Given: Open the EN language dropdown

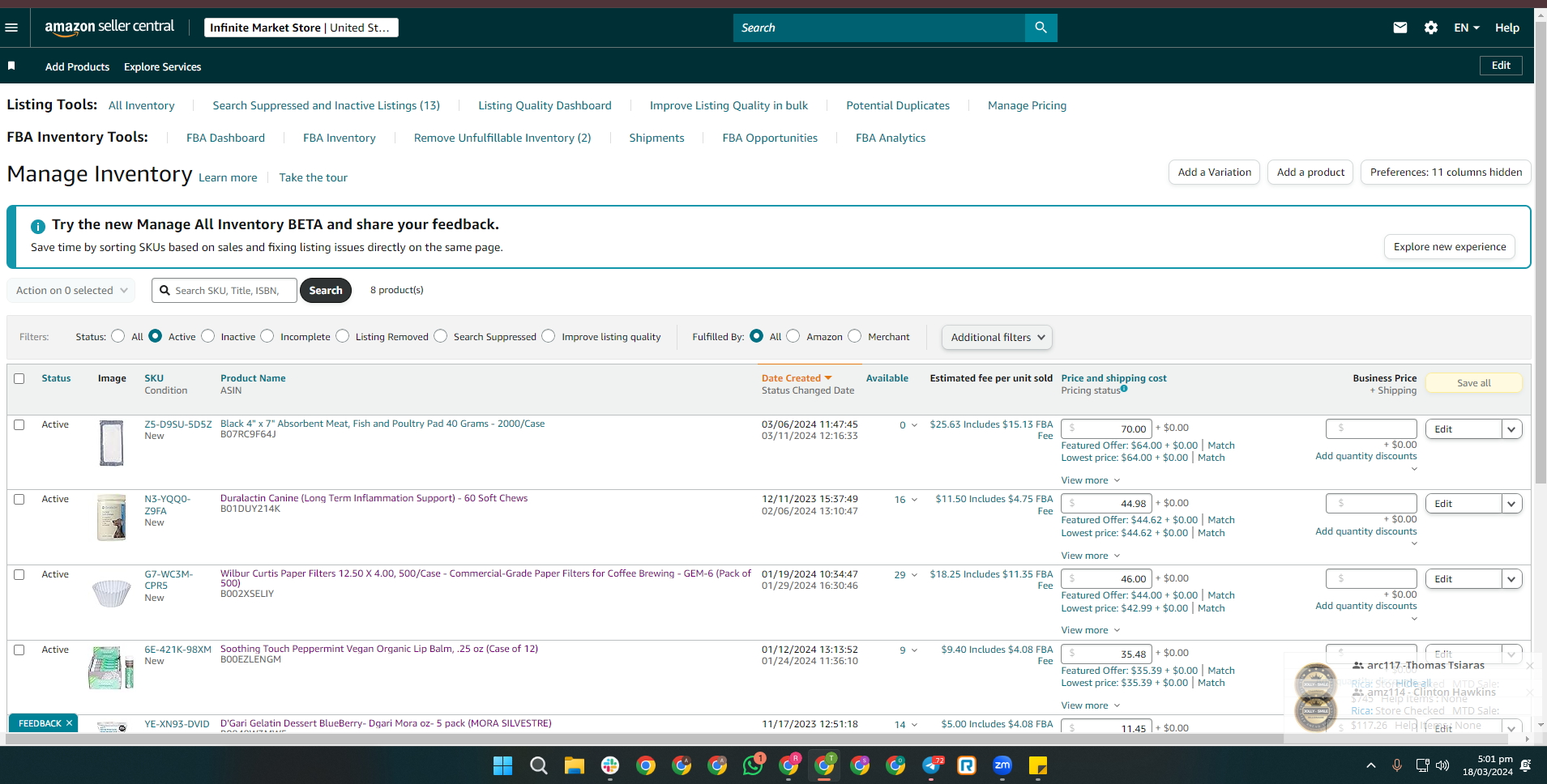Looking at the screenshot, I should tap(1467, 28).
